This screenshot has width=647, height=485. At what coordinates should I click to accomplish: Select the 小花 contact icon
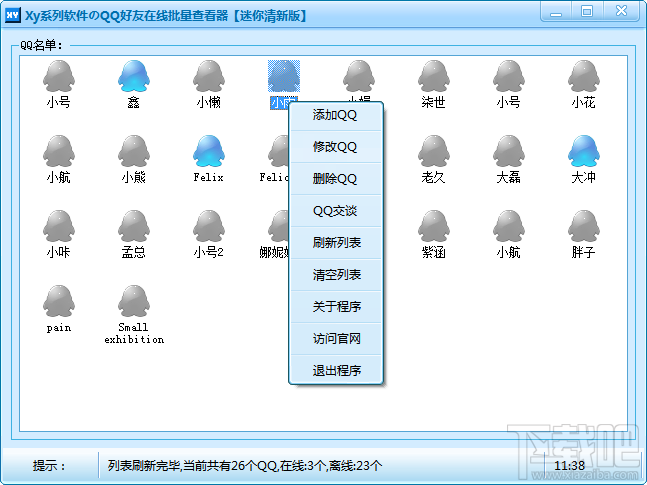[583, 76]
